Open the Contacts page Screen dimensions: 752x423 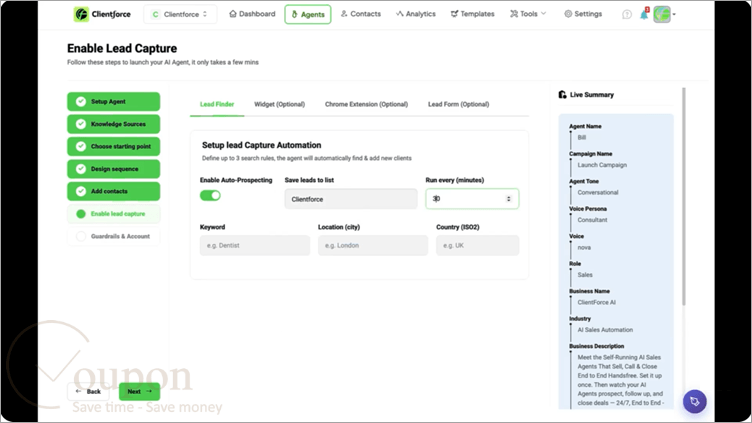361,14
